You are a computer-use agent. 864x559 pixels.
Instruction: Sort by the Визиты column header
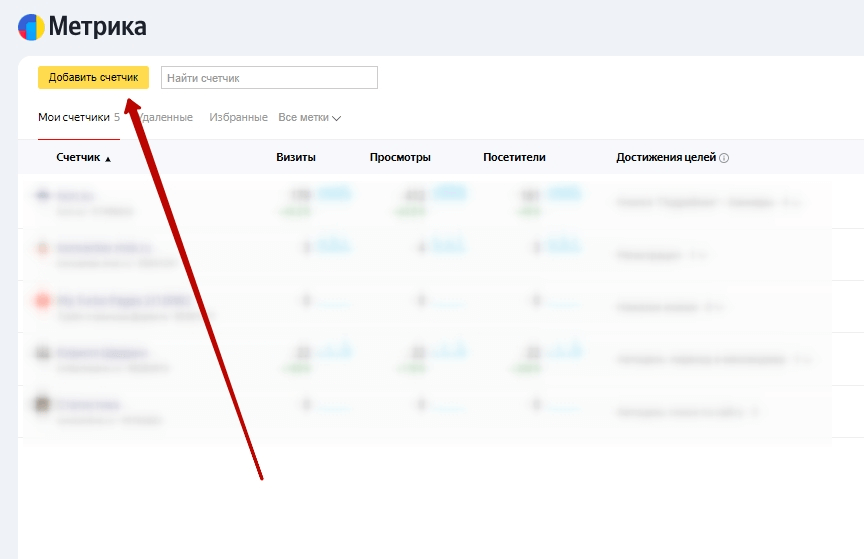(296, 157)
